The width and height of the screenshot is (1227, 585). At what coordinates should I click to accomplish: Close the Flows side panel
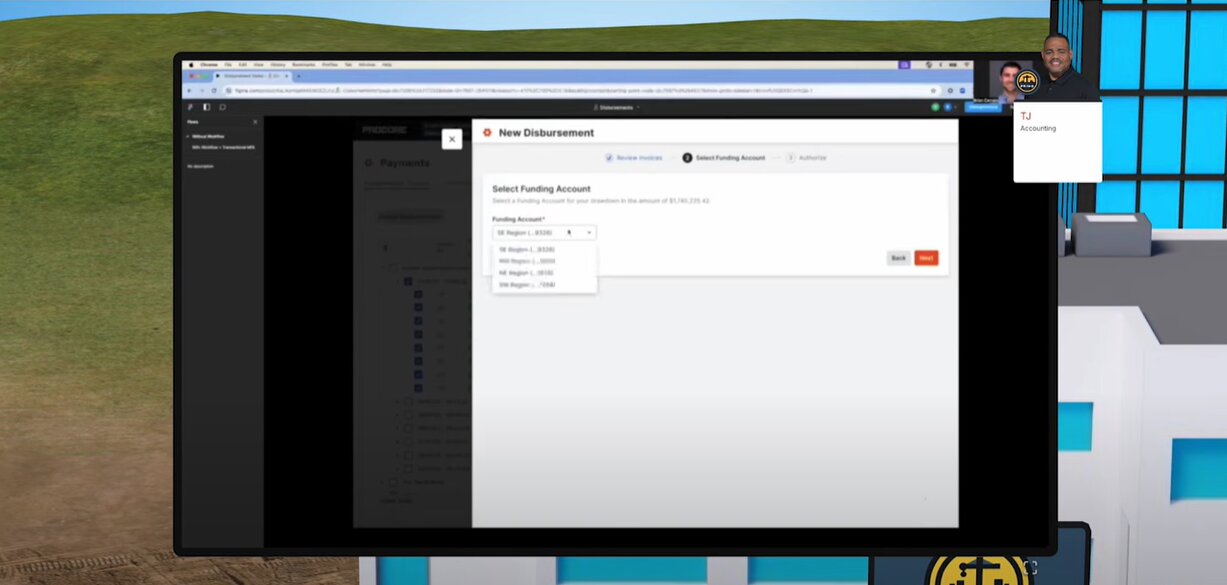pyautogui.click(x=255, y=122)
